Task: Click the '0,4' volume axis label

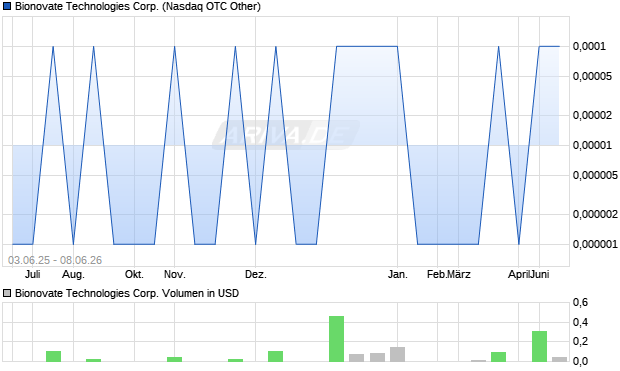Action: [x=580, y=323]
